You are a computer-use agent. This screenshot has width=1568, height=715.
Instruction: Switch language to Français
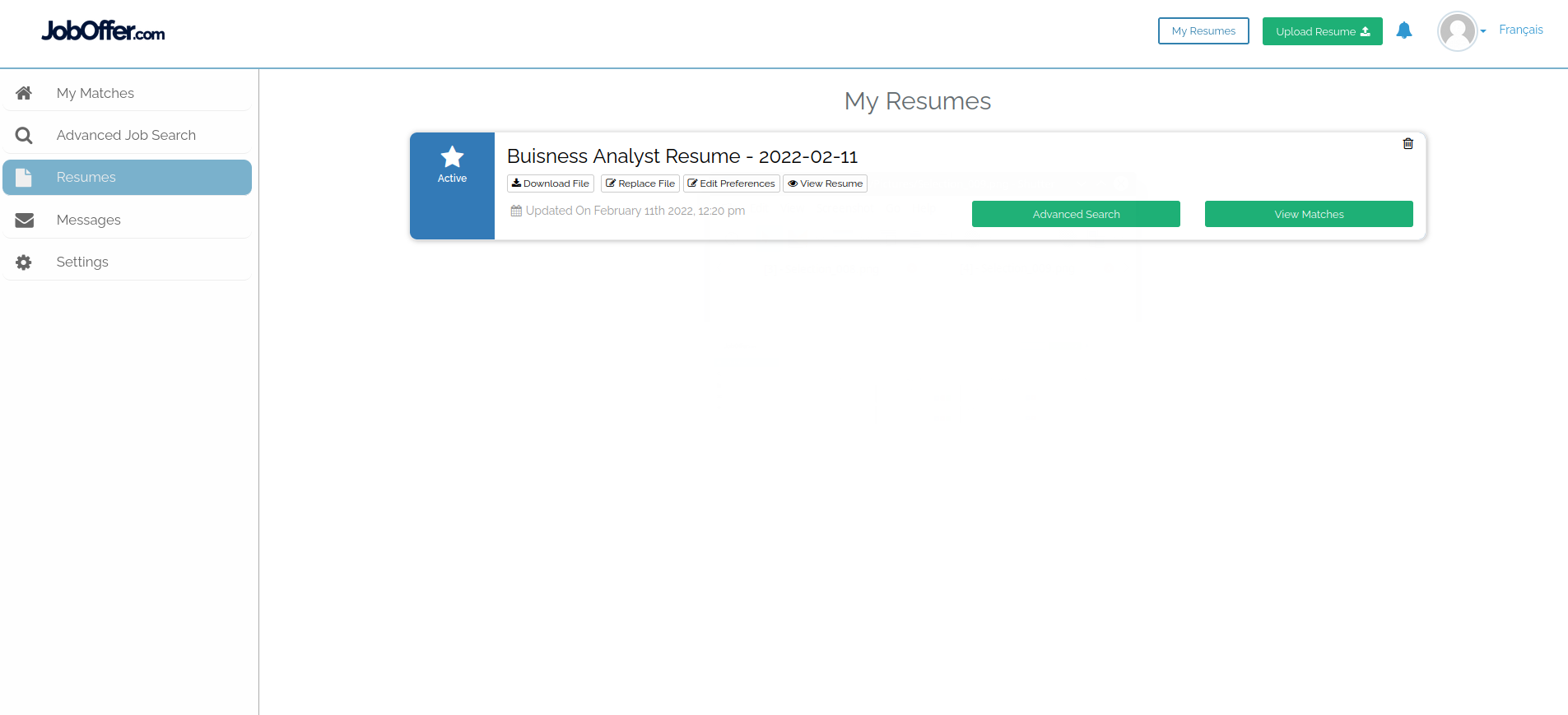1520,30
